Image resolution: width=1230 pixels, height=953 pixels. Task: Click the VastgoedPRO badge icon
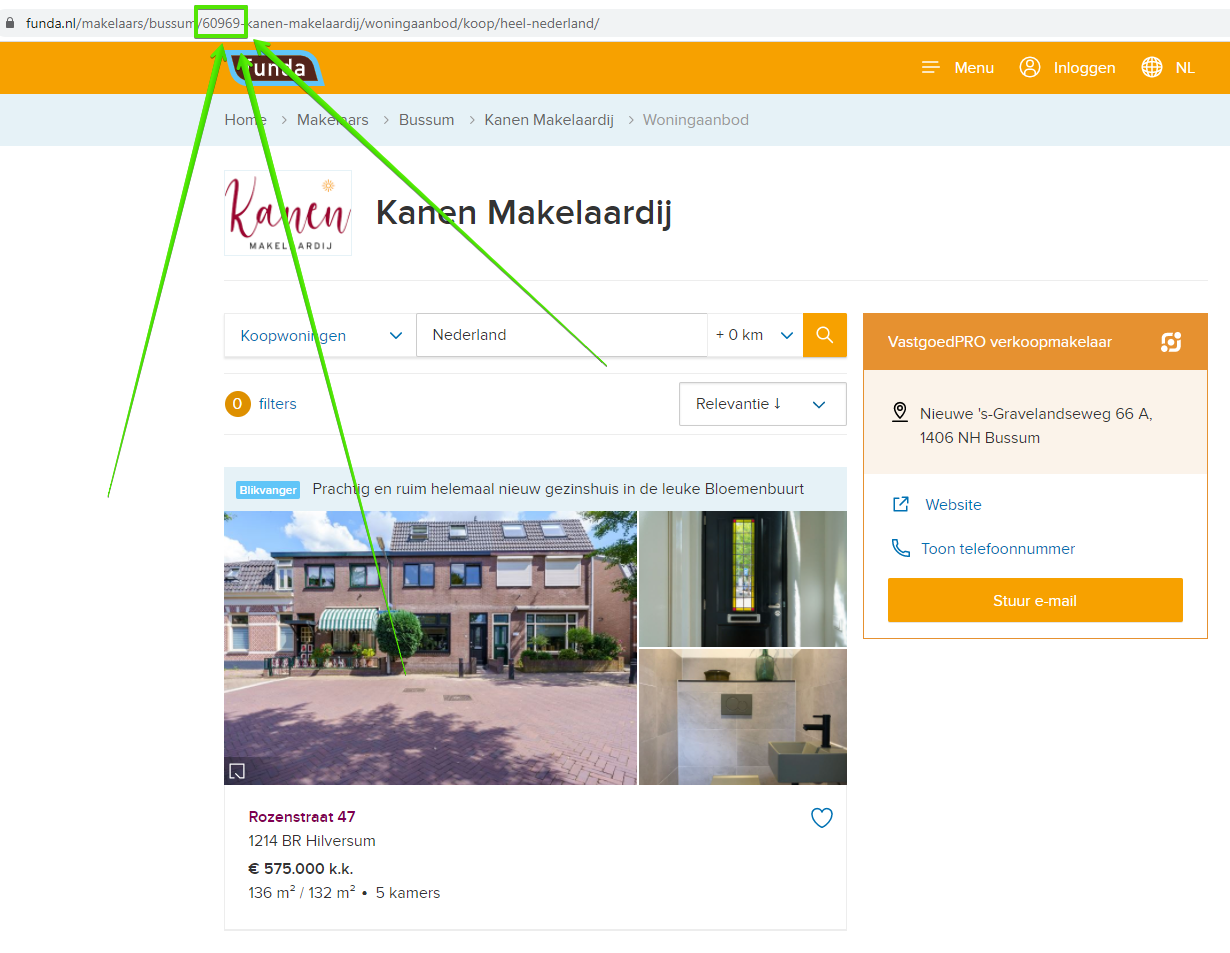coord(1171,342)
